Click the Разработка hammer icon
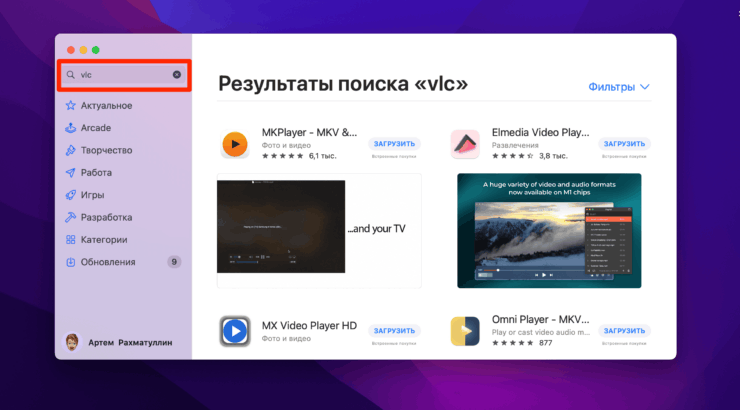The width and height of the screenshot is (740, 410). click(70, 218)
